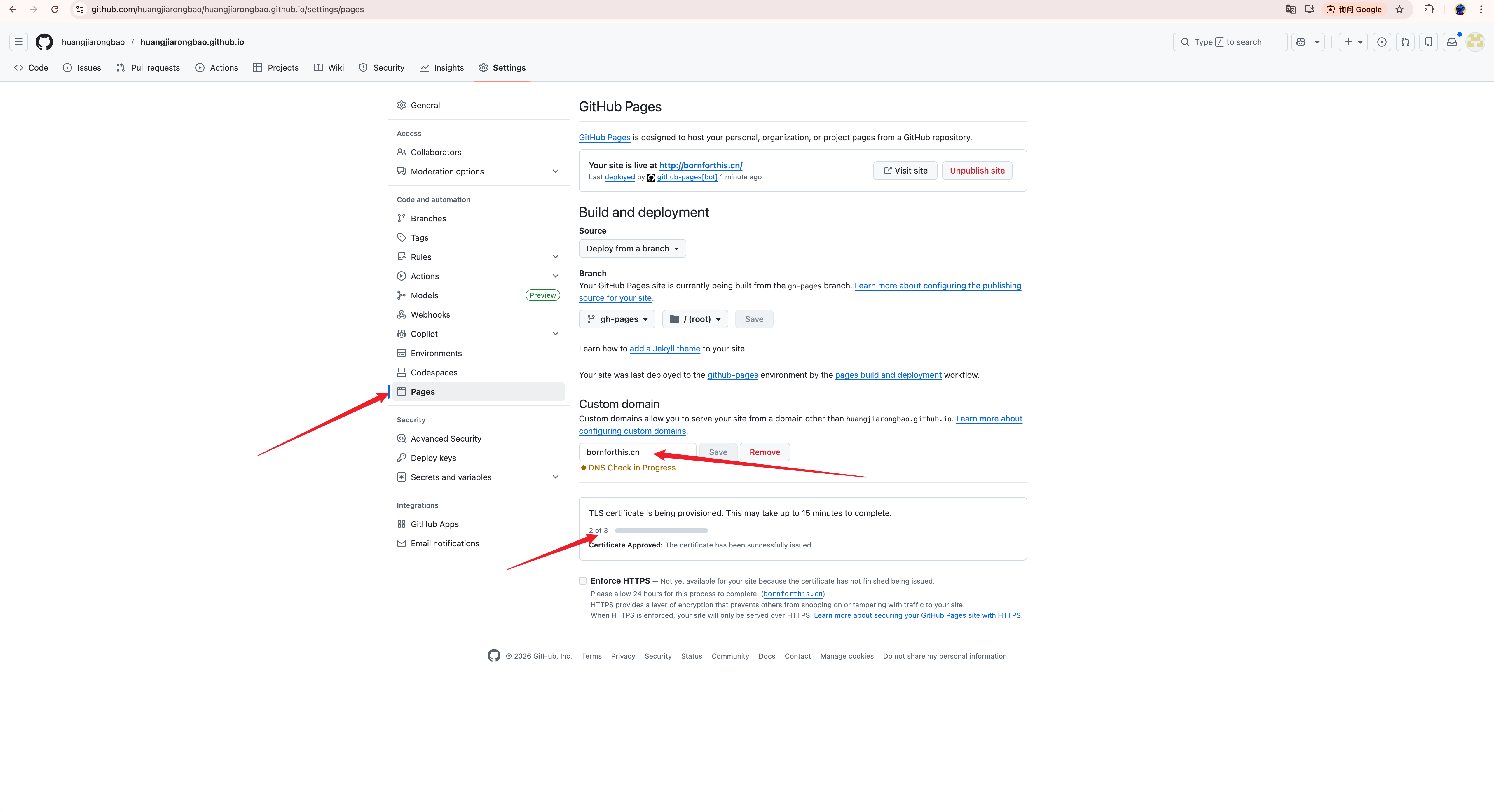Open the github-pages[bot] link
This screenshot has height=812, width=1494.
[687, 177]
